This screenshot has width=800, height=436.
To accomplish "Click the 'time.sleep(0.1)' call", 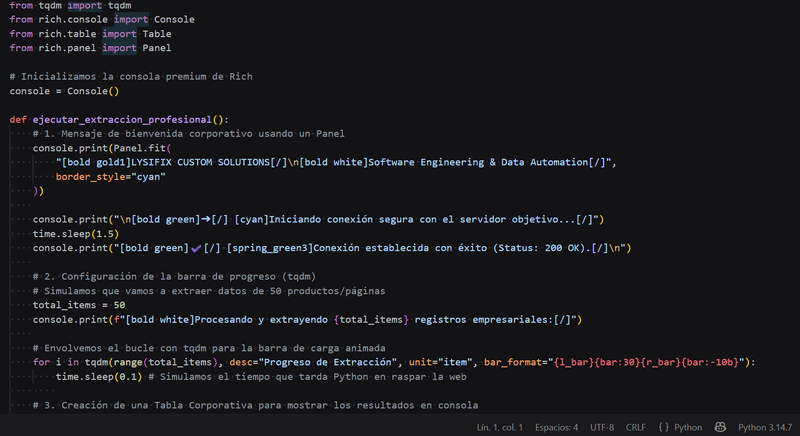I will pos(99,376).
